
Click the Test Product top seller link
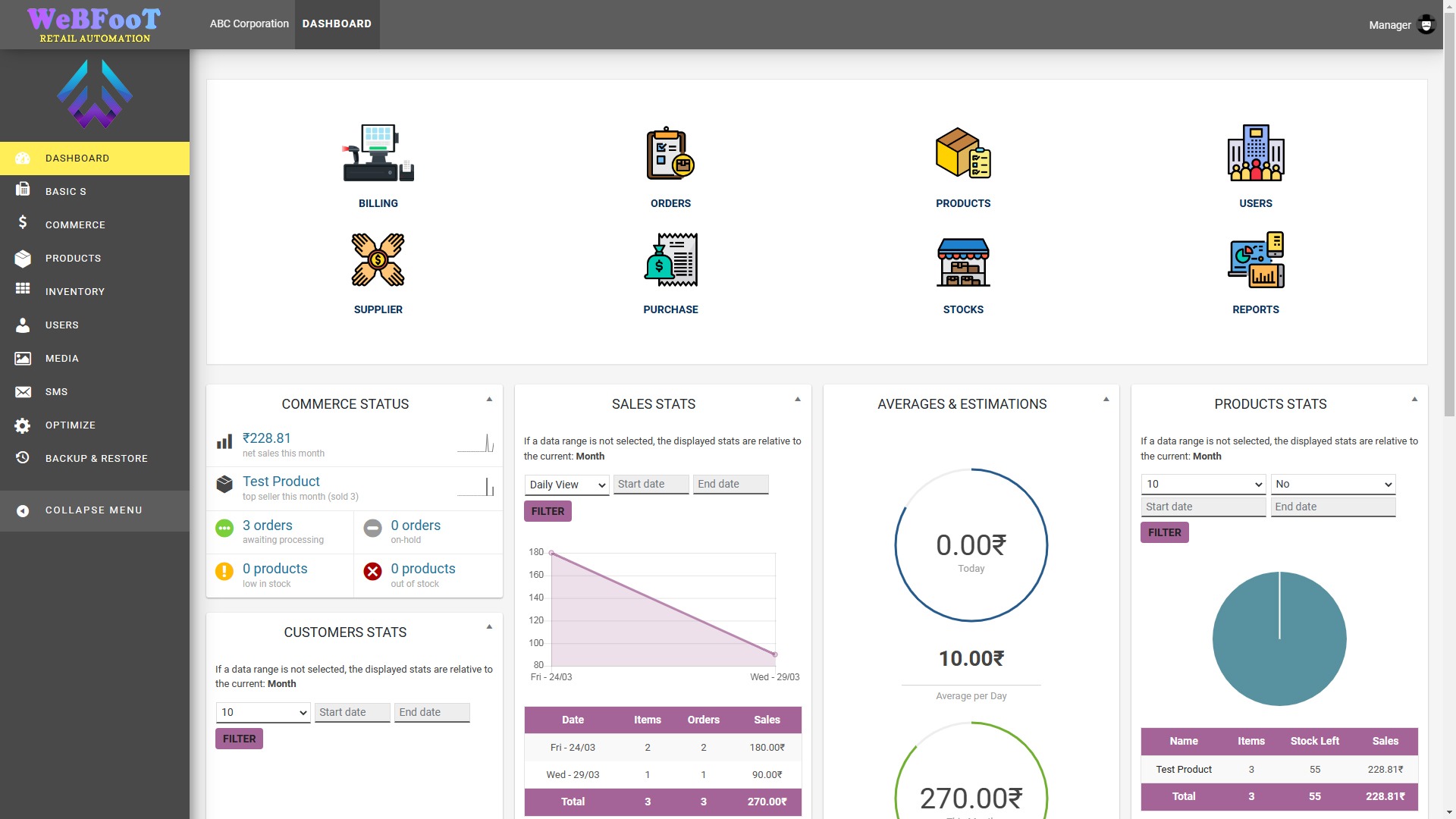click(x=281, y=482)
